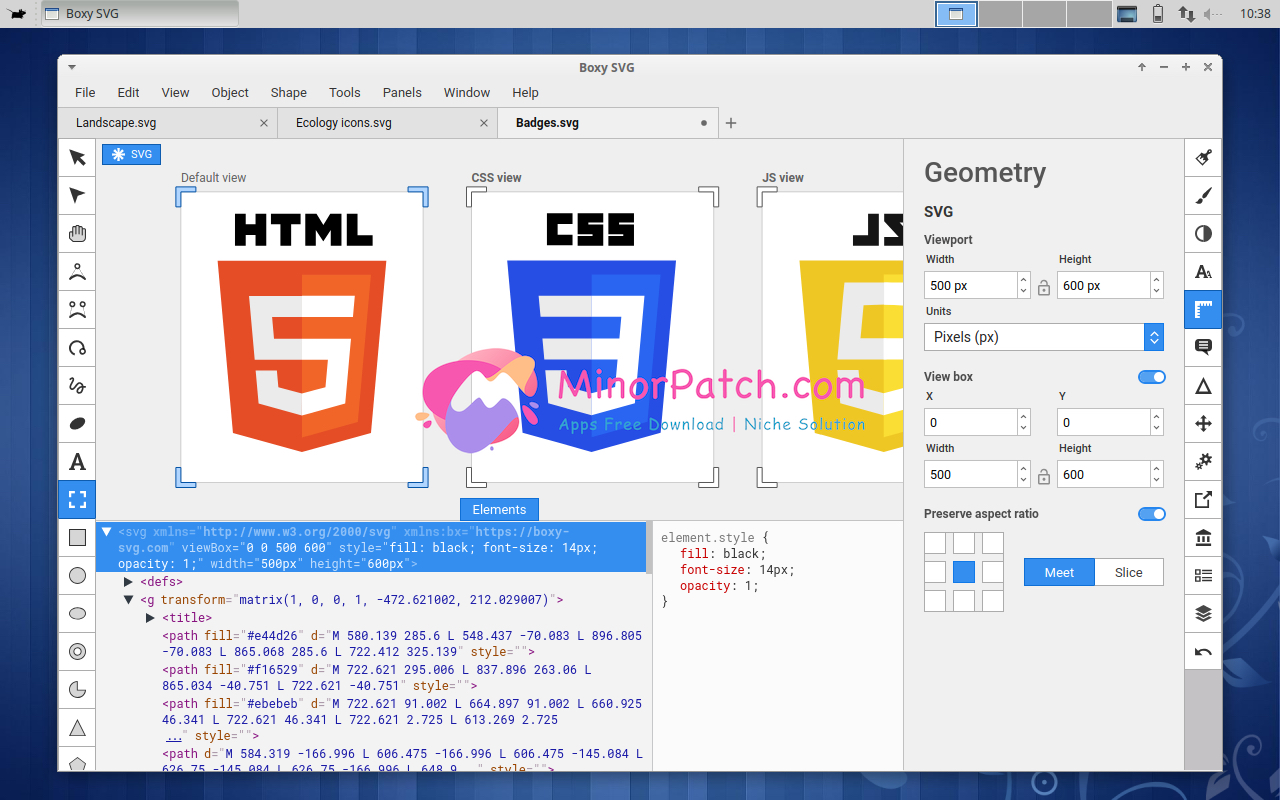Select the Edit node arrow tool

pos(77,195)
